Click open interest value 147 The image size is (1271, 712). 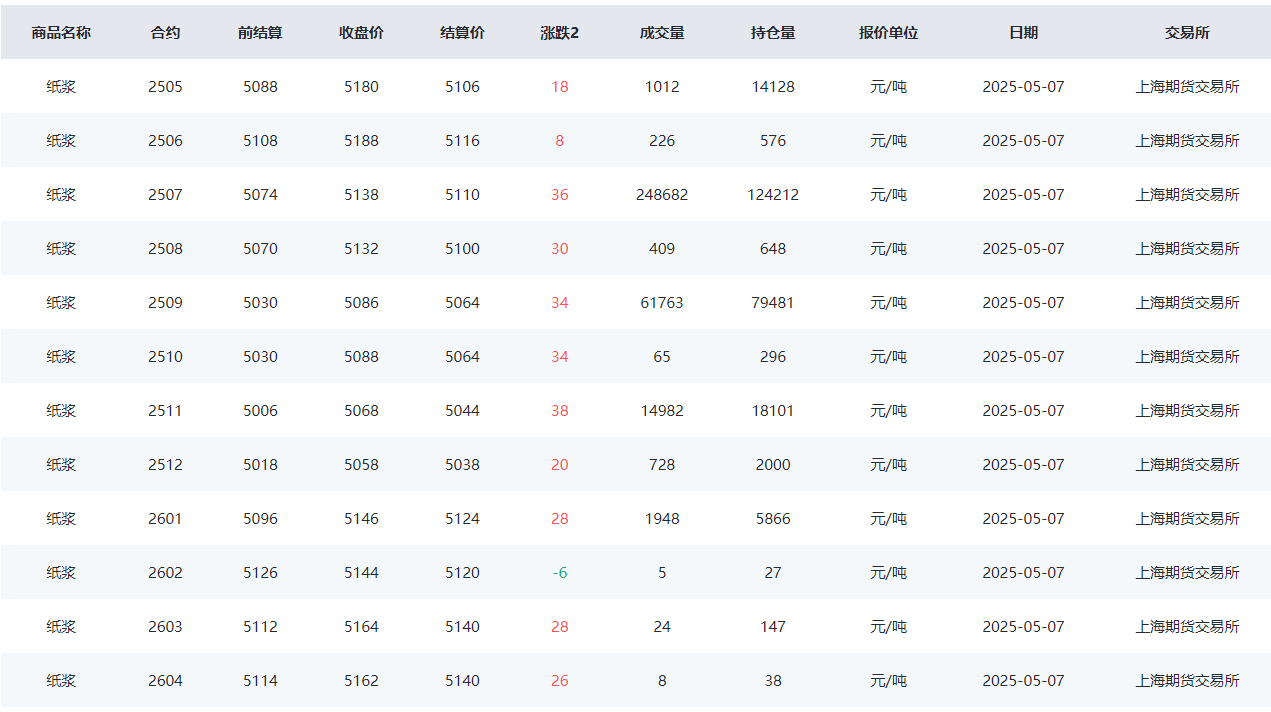[773, 627]
